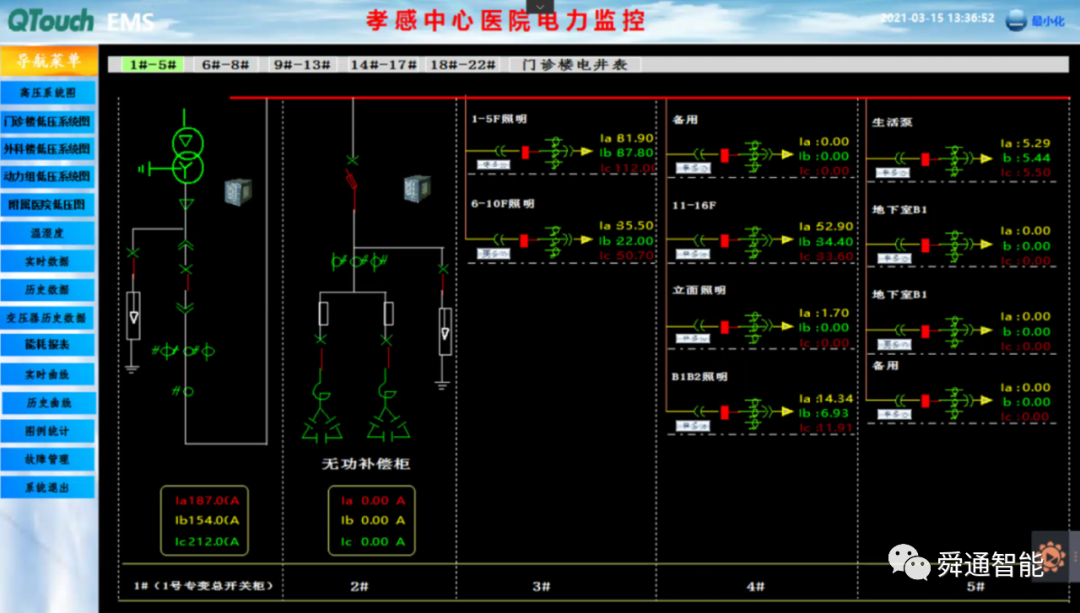Click 生活泵 red breaker
This screenshot has height=613, width=1080.
925,160
